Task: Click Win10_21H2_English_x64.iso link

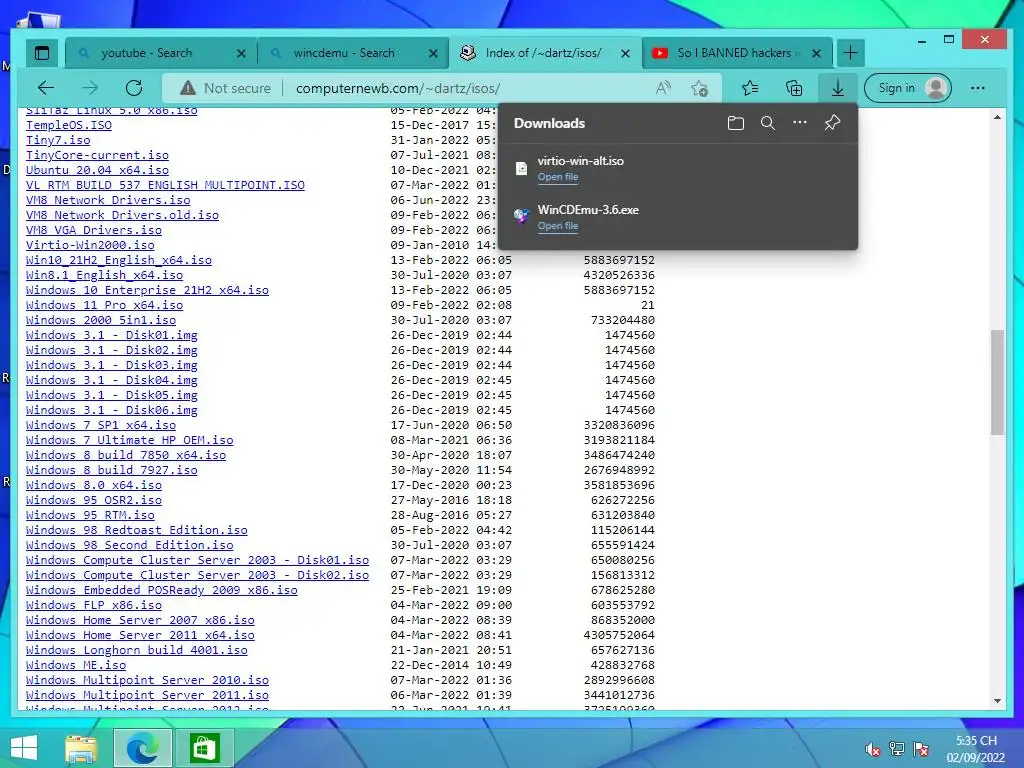Action: click(x=119, y=261)
